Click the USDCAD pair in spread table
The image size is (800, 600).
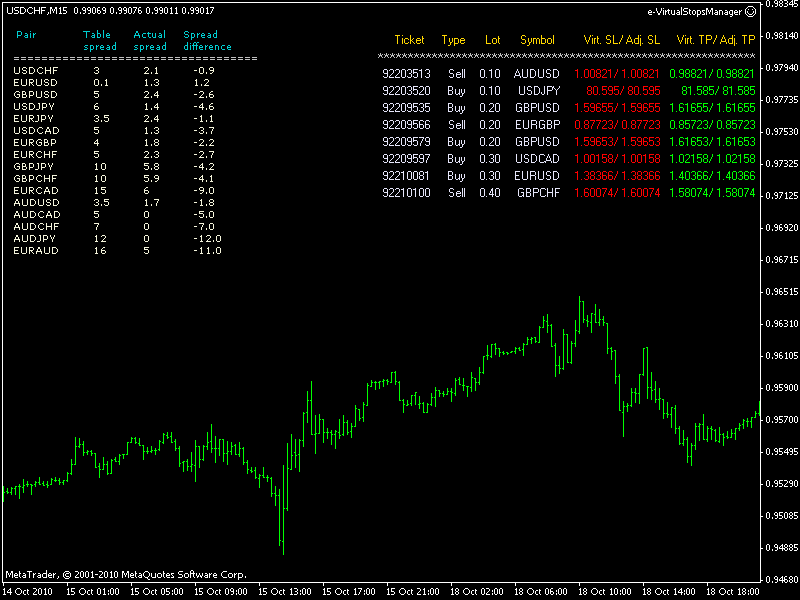[36, 131]
